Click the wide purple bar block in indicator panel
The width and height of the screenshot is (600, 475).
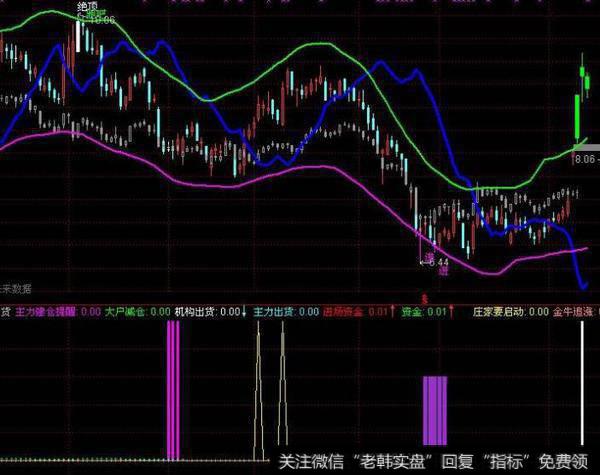(x=435, y=411)
